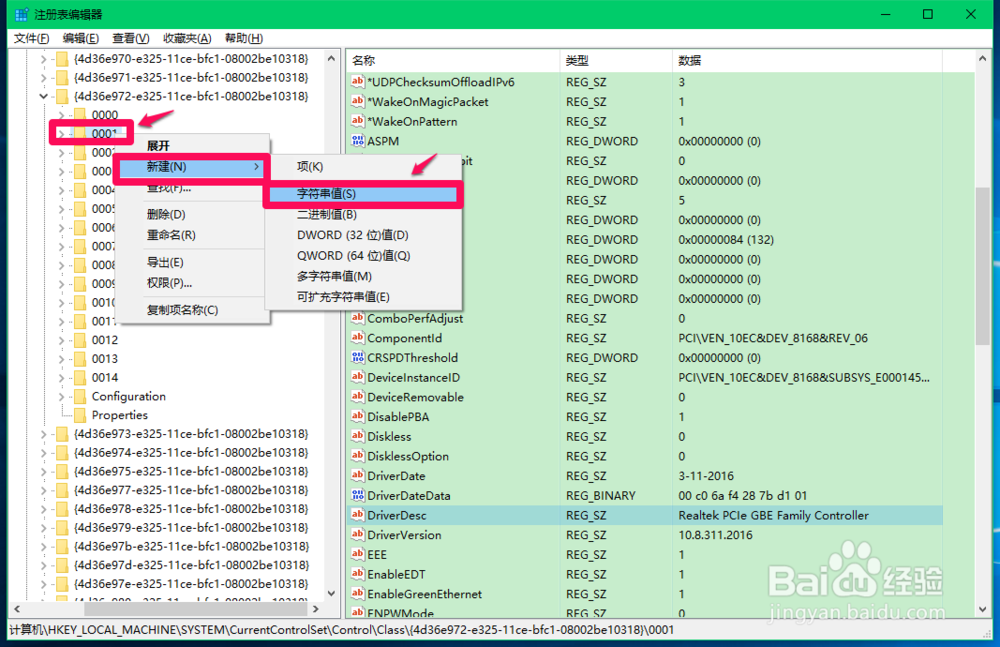Click the folder icon of Properties key

(80, 415)
